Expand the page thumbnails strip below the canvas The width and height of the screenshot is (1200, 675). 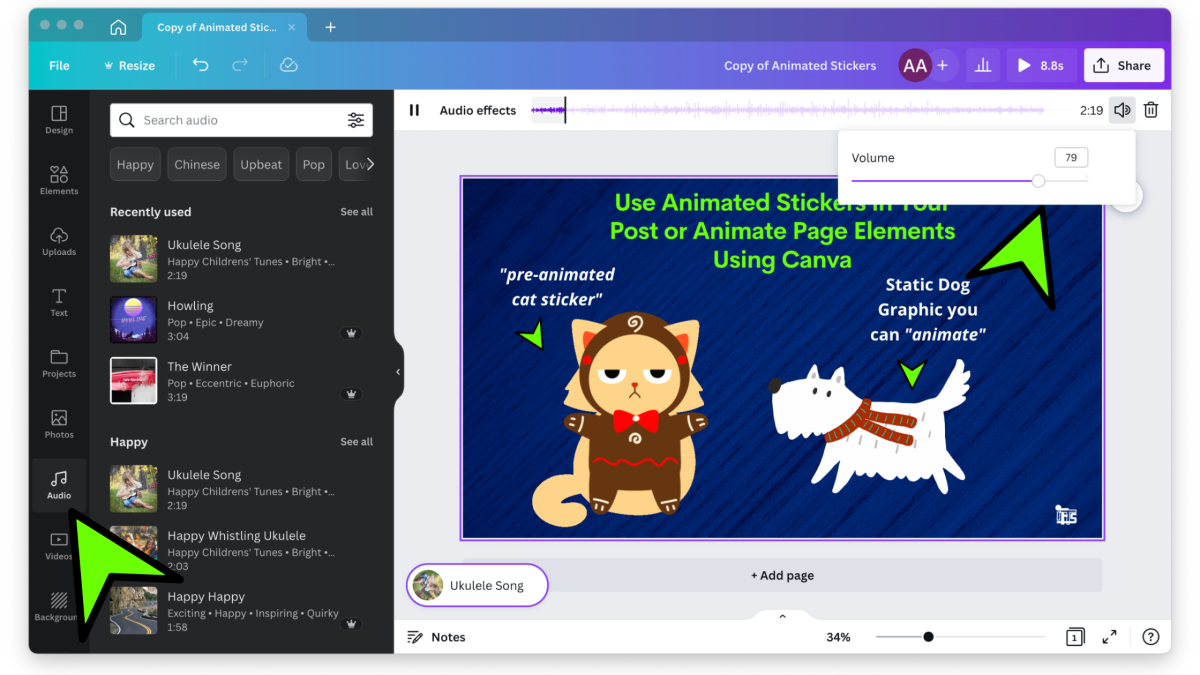click(x=782, y=616)
